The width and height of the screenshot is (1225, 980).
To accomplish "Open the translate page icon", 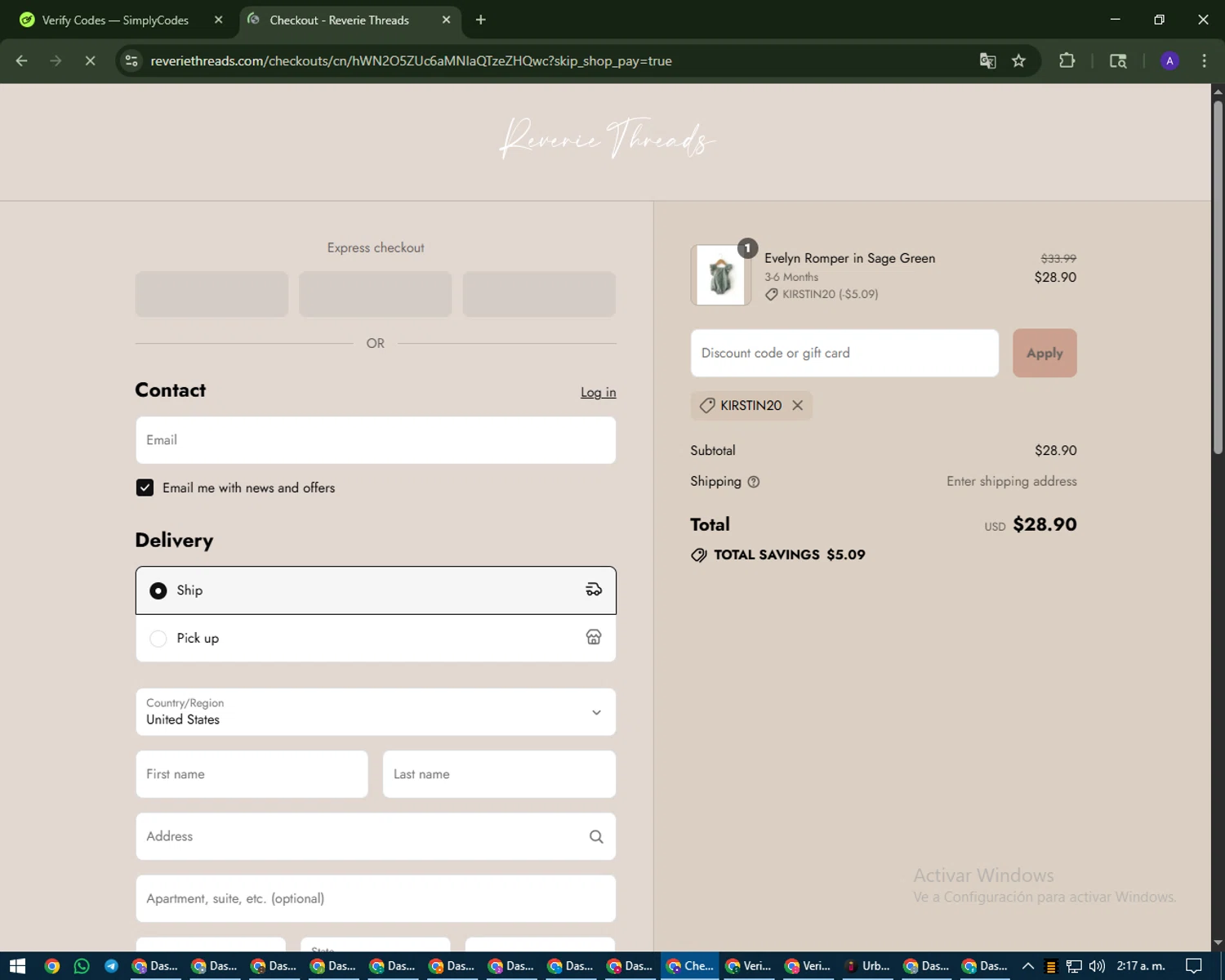I will pos(987,60).
